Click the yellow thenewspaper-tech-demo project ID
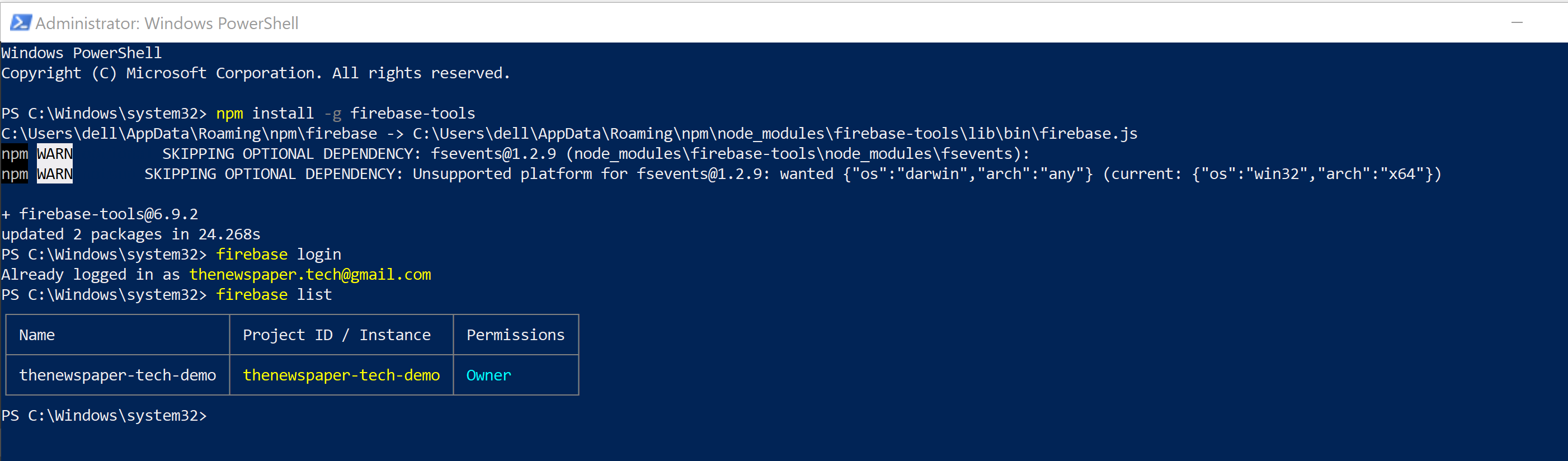The image size is (1568, 461). pos(341,375)
